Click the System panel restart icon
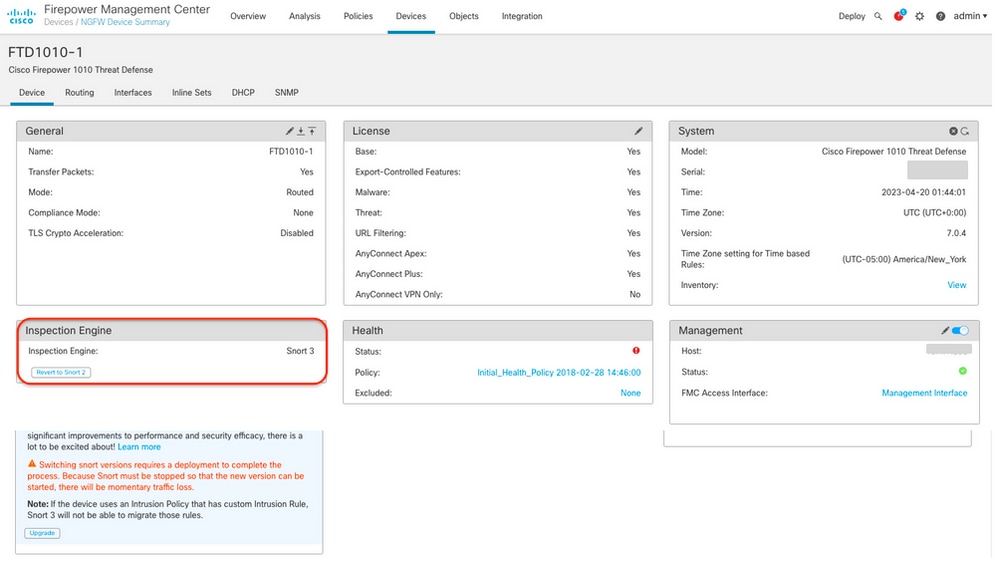 [965, 131]
